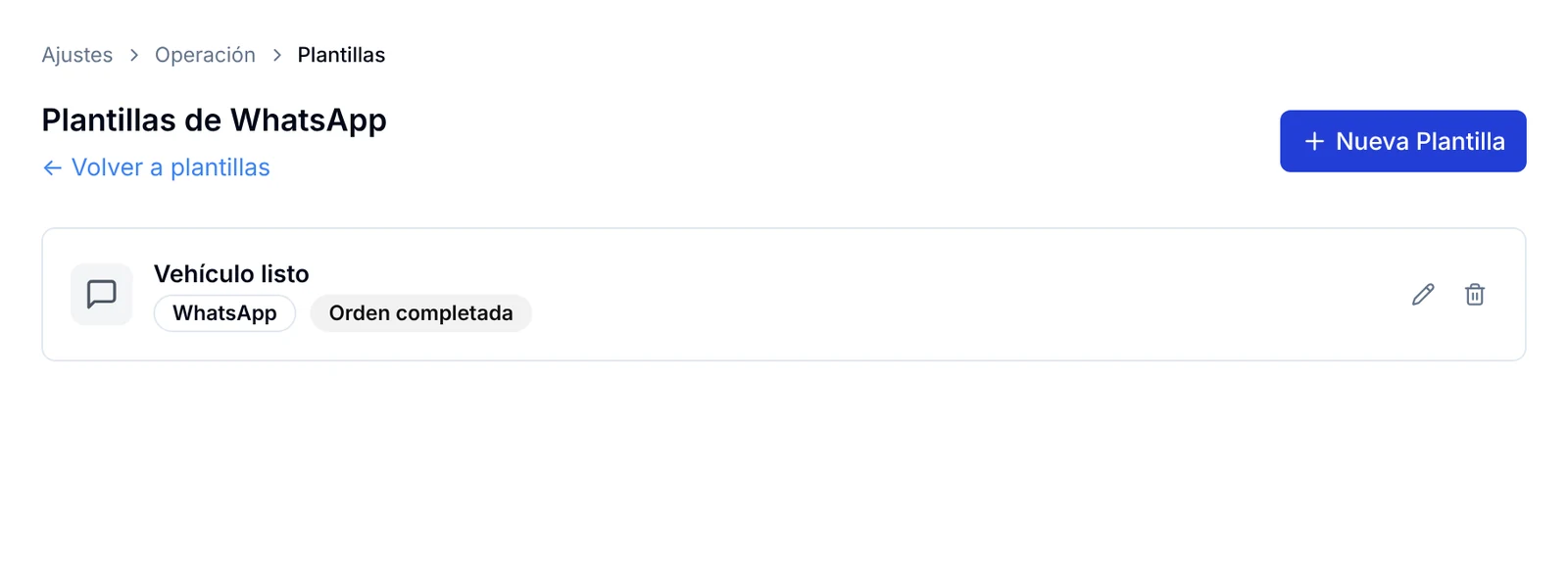Viewport: 1568px width, 568px height.
Task: Open the Vehículo listo template title
Action: coord(231,273)
